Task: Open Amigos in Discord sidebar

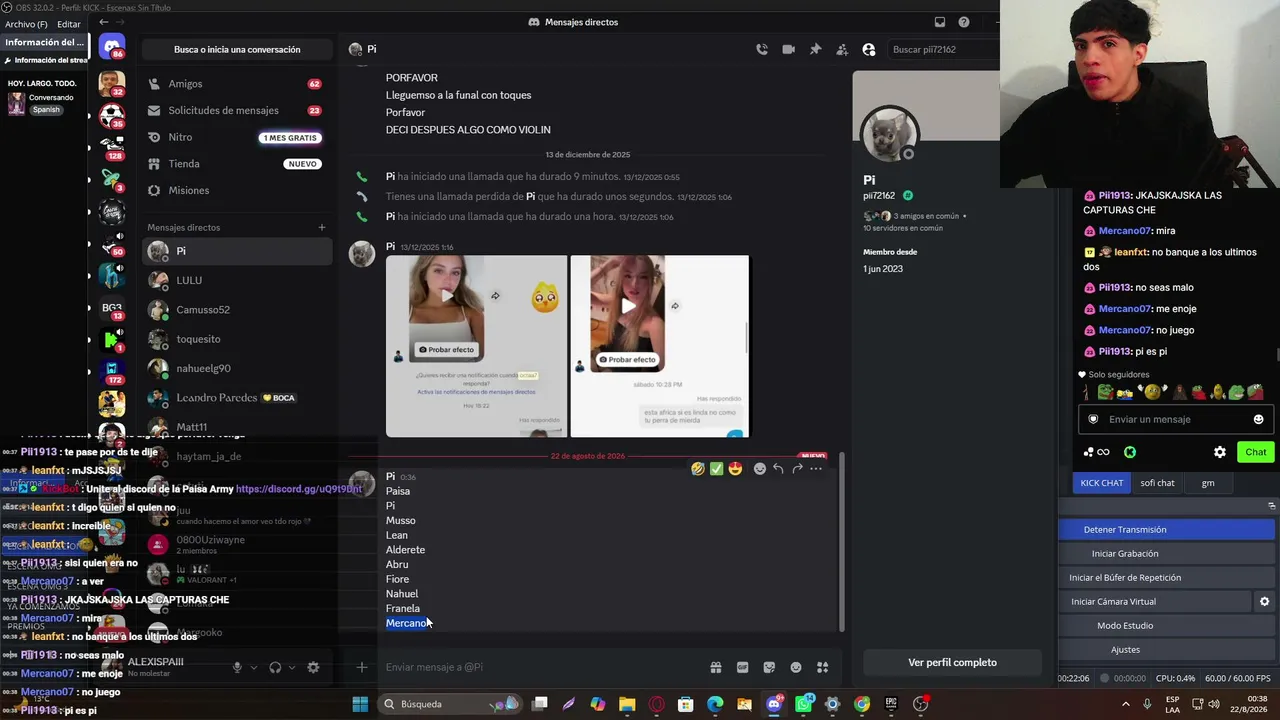Action: coord(237,84)
